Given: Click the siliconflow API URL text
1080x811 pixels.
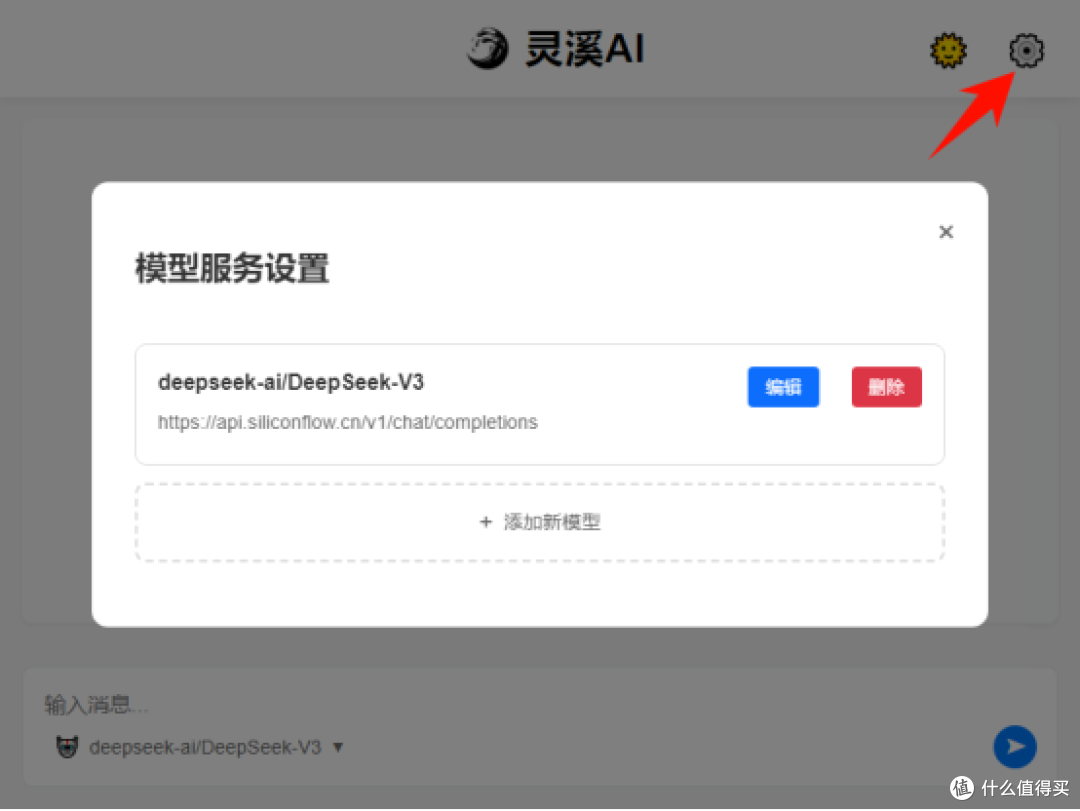Looking at the screenshot, I should click(x=348, y=422).
